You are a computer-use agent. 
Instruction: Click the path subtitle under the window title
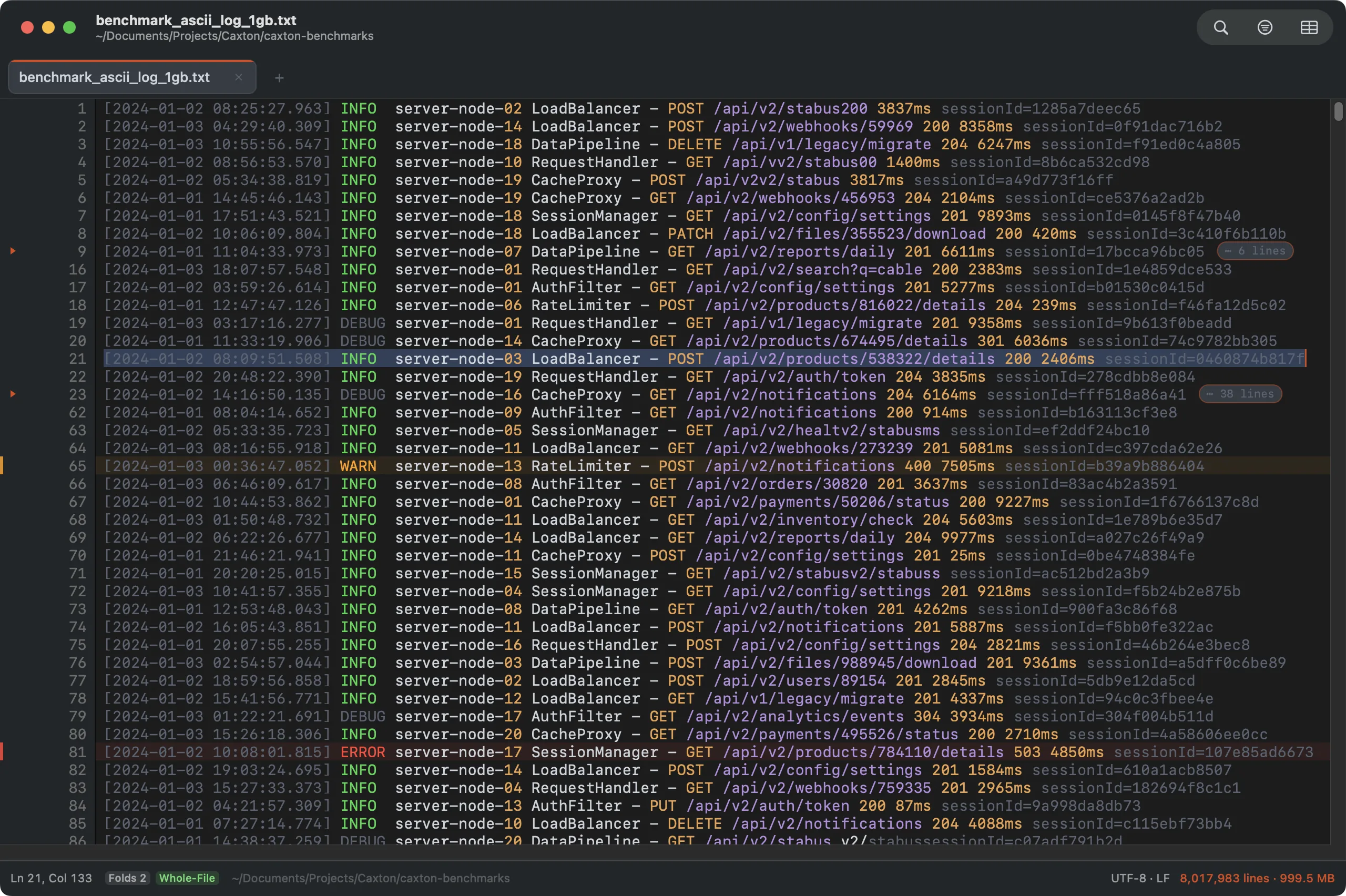pos(235,36)
